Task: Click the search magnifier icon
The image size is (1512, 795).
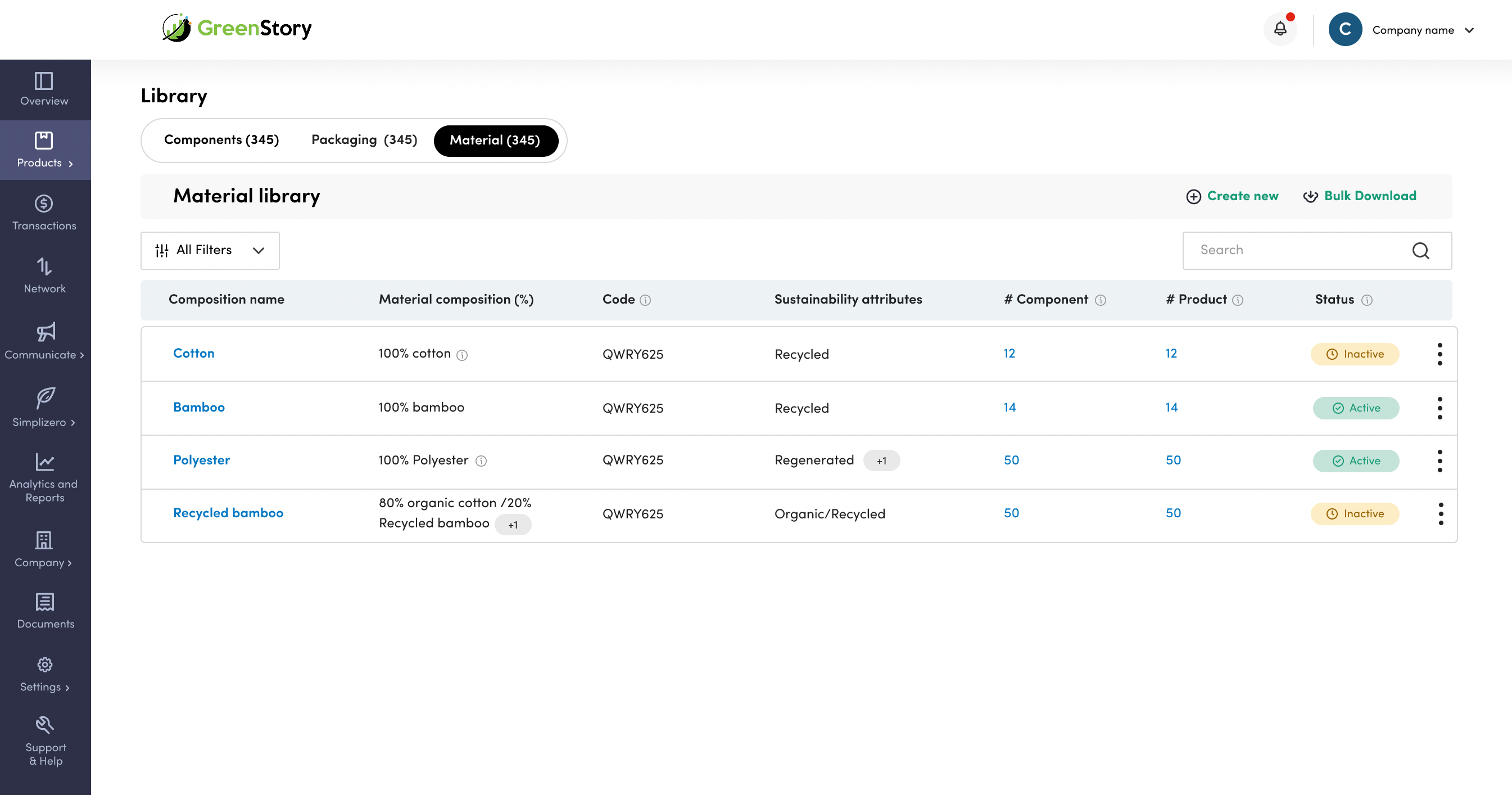Action: tap(1420, 251)
